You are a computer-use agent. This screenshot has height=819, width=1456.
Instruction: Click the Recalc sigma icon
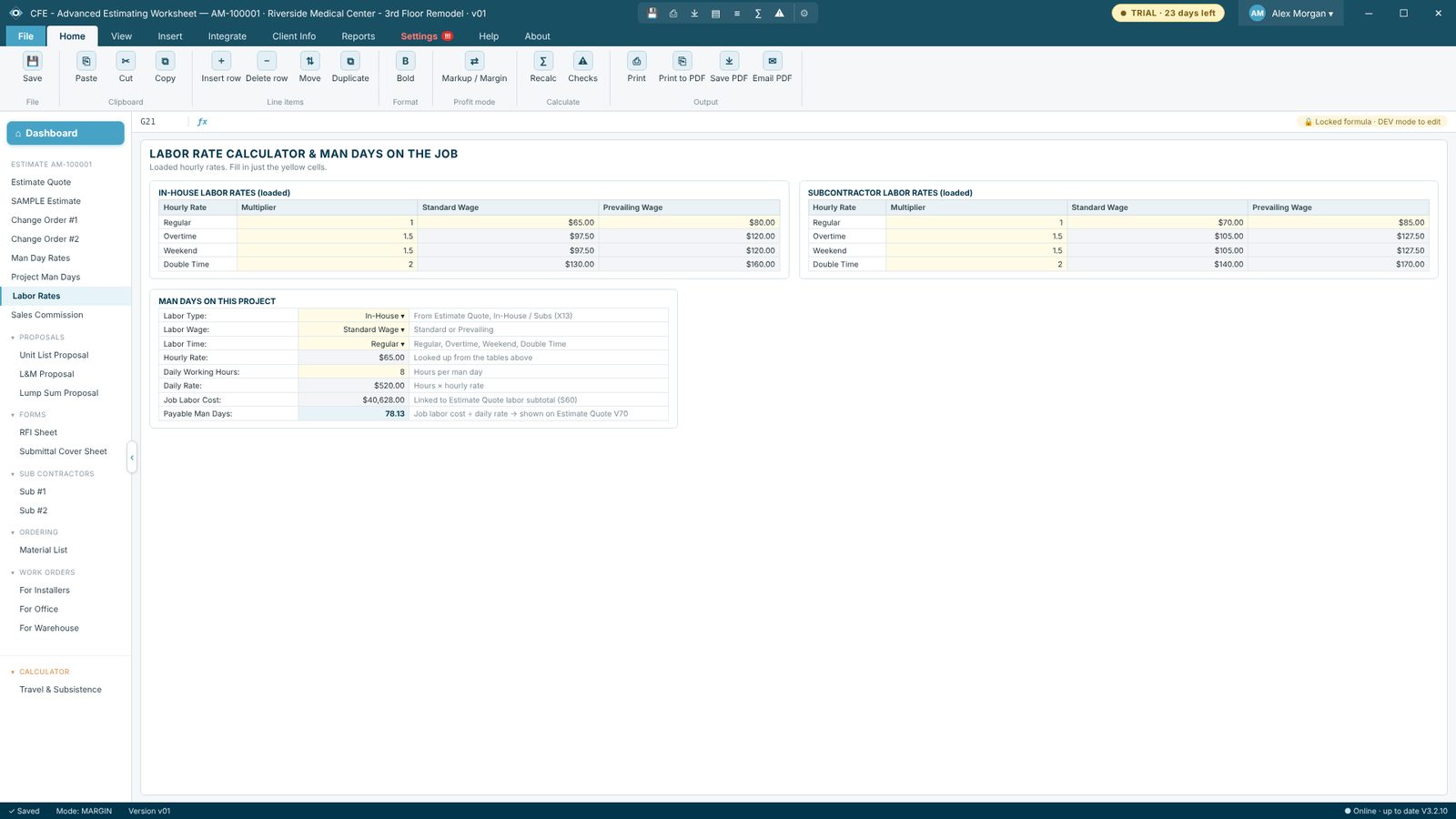(x=543, y=61)
